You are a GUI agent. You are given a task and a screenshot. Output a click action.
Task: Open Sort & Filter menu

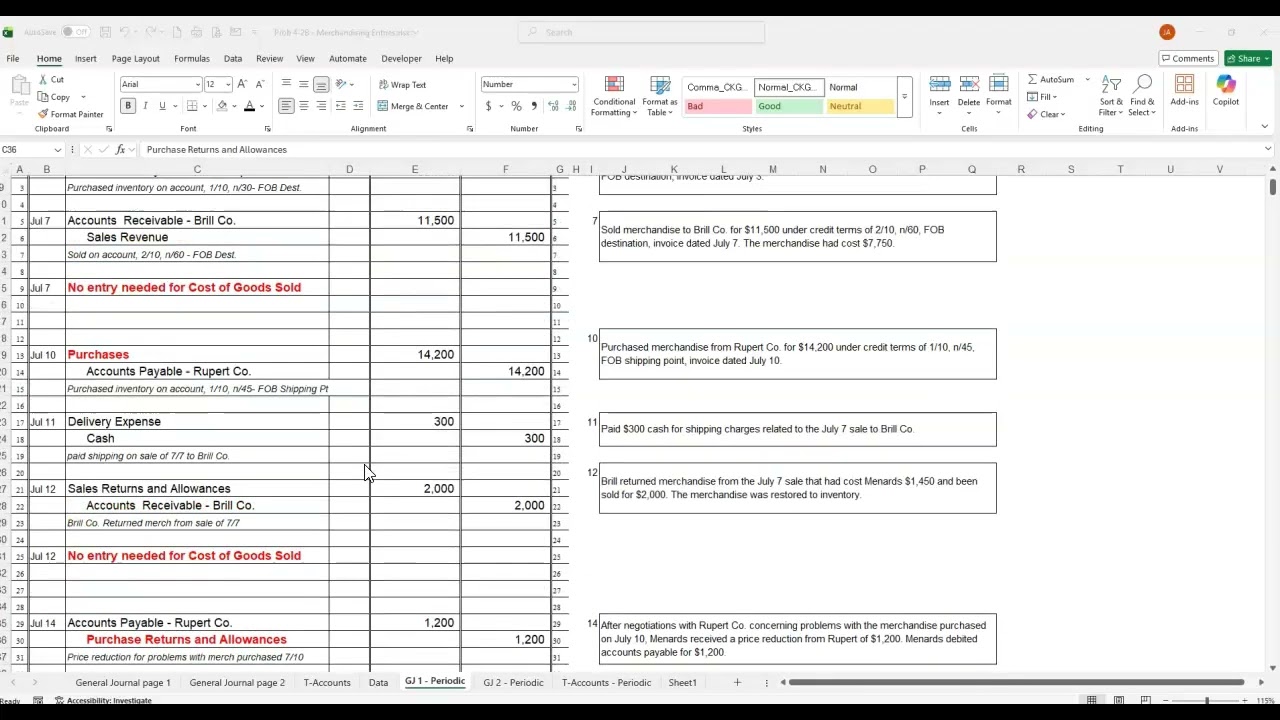click(x=1111, y=96)
